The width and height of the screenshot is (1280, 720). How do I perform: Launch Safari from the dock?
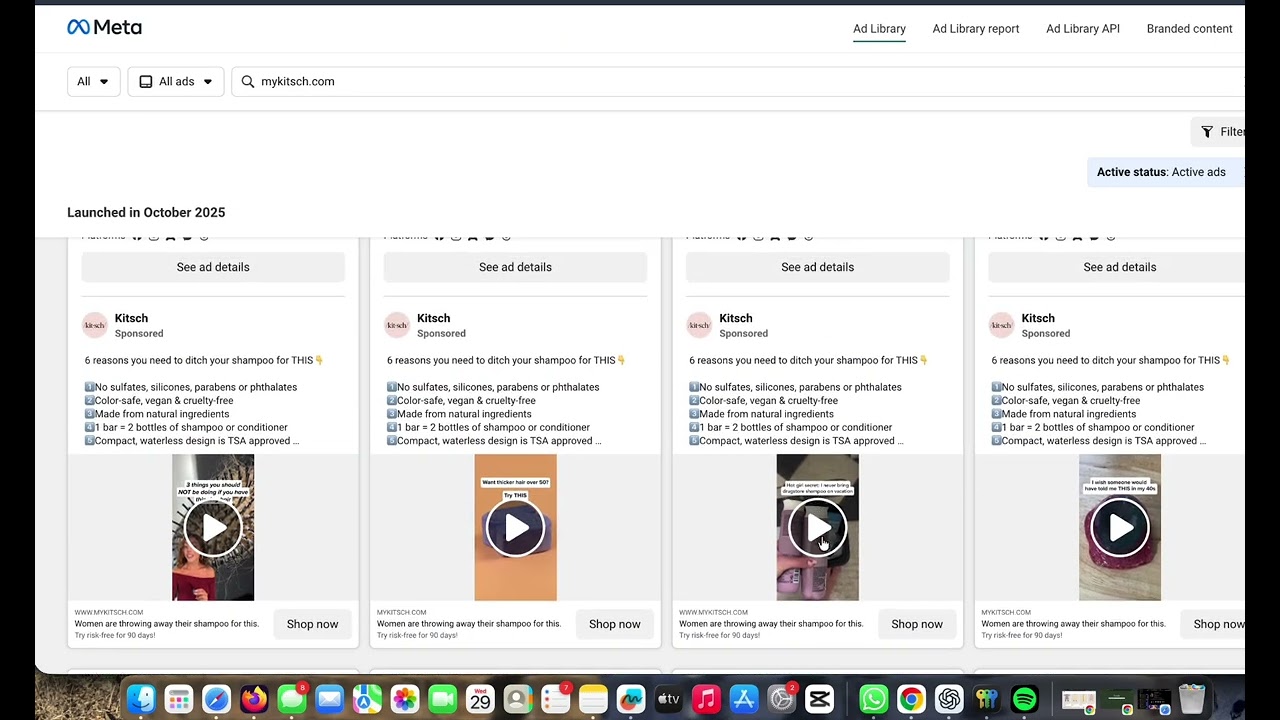pyautogui.click(x=216, y=699)
